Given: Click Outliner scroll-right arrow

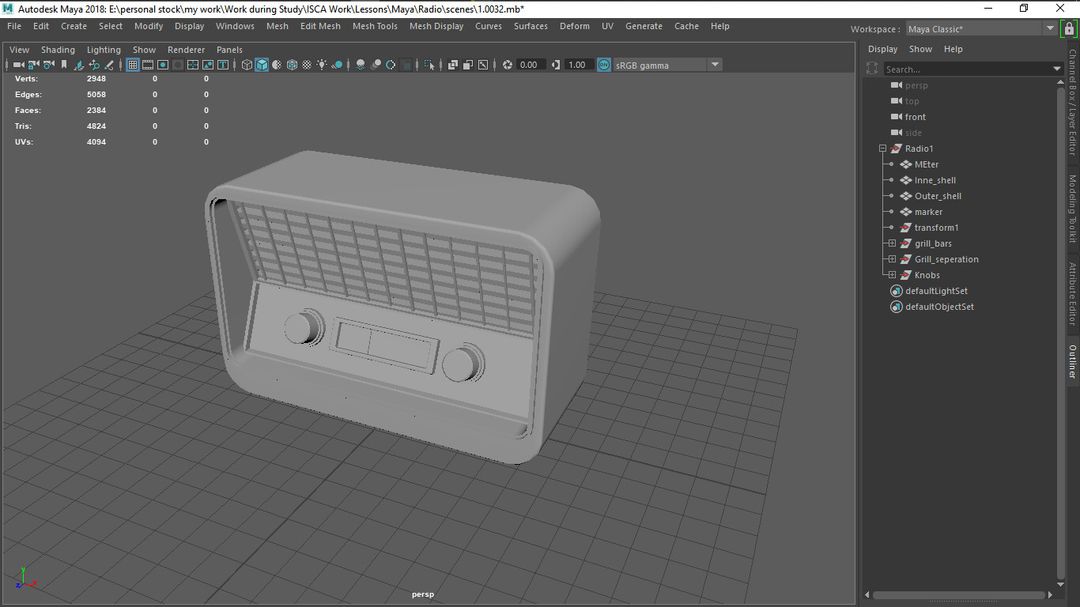Looking at the screenshot, I should coord(1050,595).
